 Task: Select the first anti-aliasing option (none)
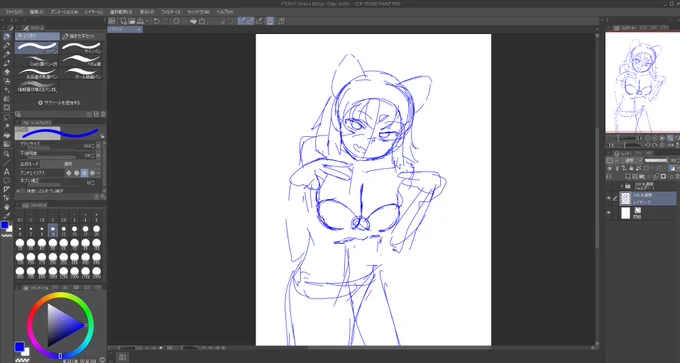69,173
